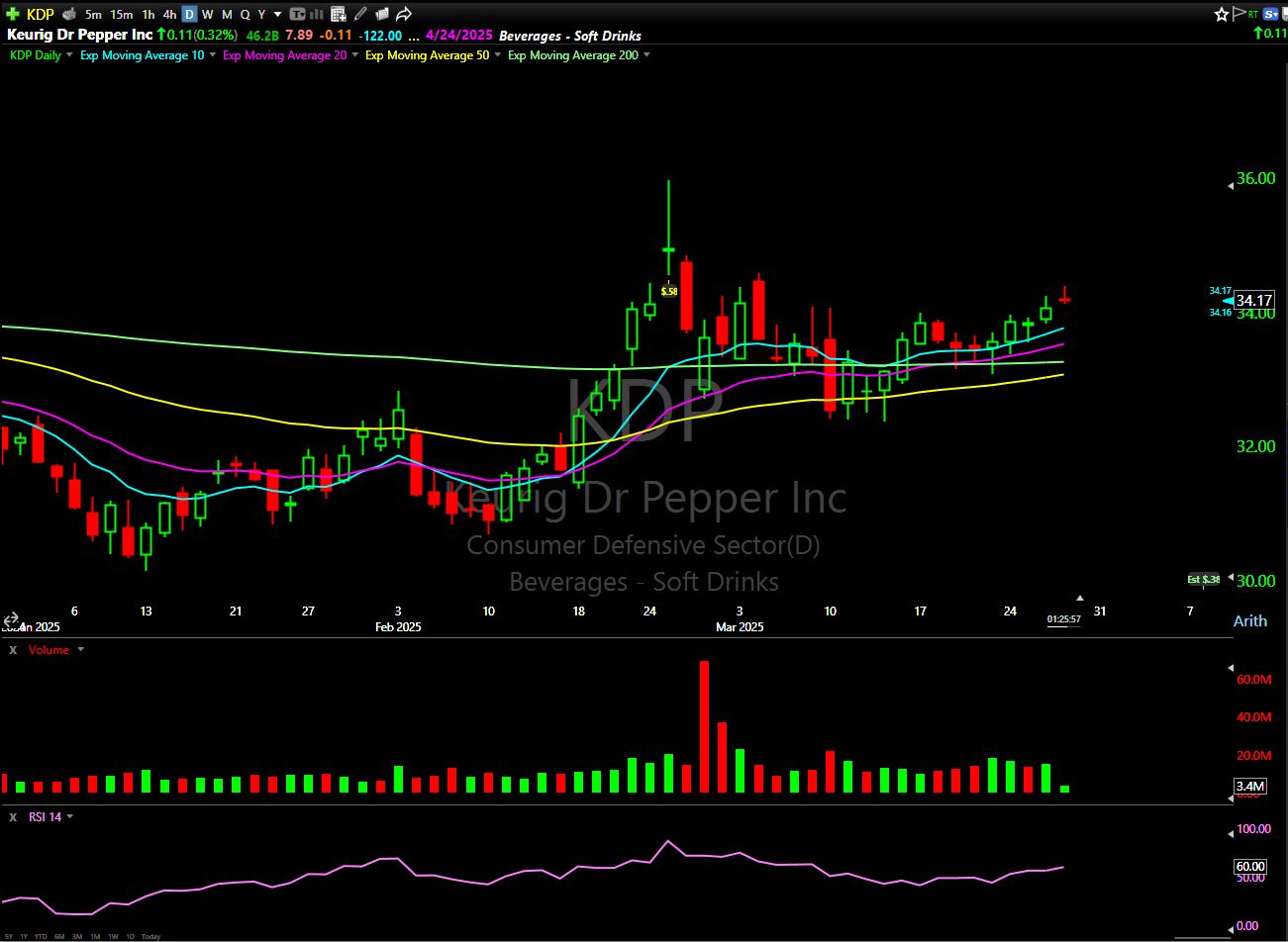Viewport: 1288px width, 942px height.
Task: Click the icon right of the KDP symbol
Action: [69, 14]
